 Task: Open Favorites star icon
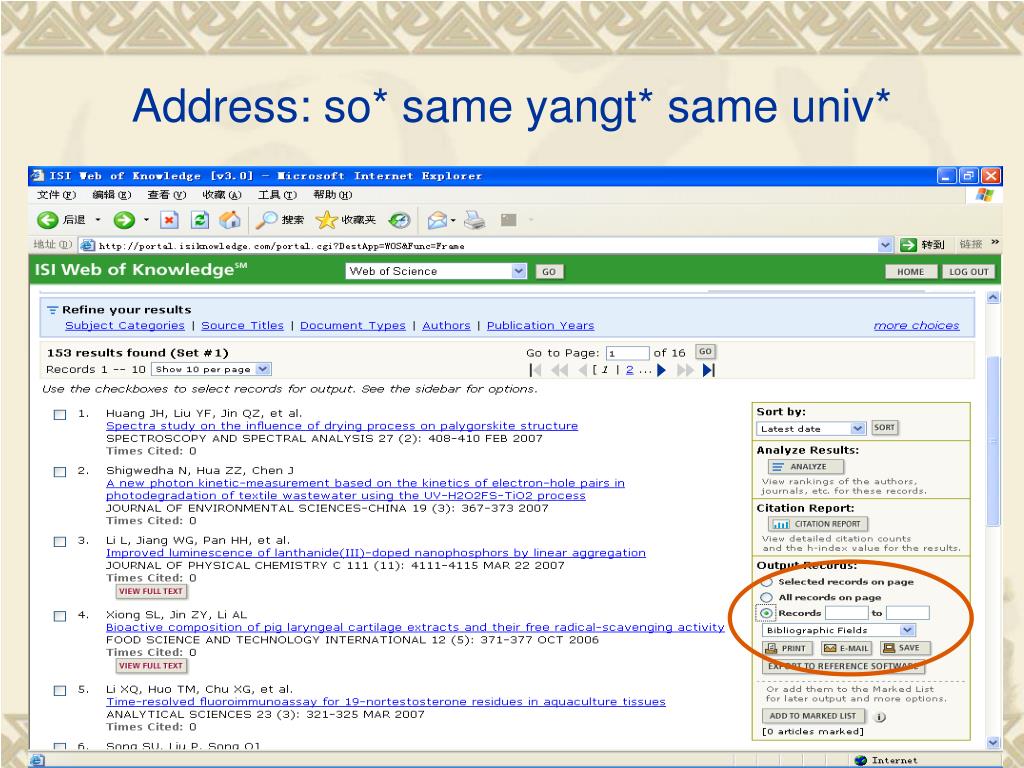pos(326,220)
